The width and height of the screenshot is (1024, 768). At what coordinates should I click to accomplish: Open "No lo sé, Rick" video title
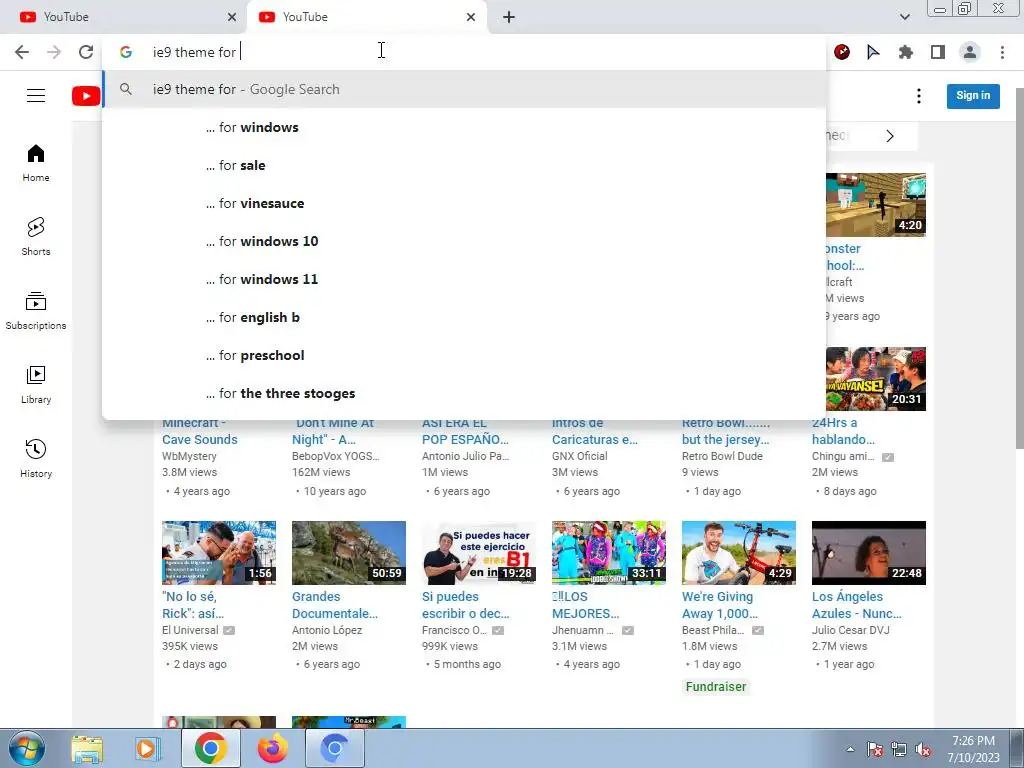pos(193,605)
